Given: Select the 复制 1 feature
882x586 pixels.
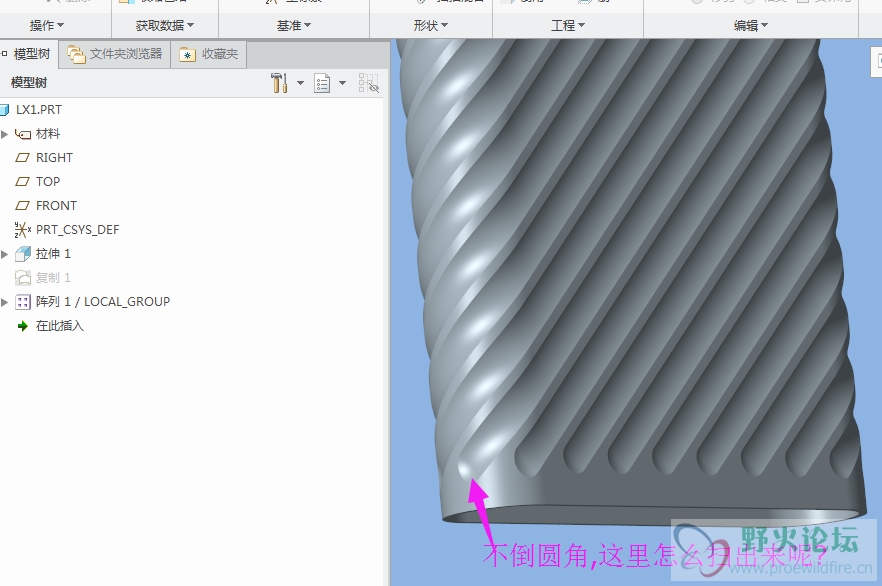Looking at the screenshot, I should coord(53,278).
